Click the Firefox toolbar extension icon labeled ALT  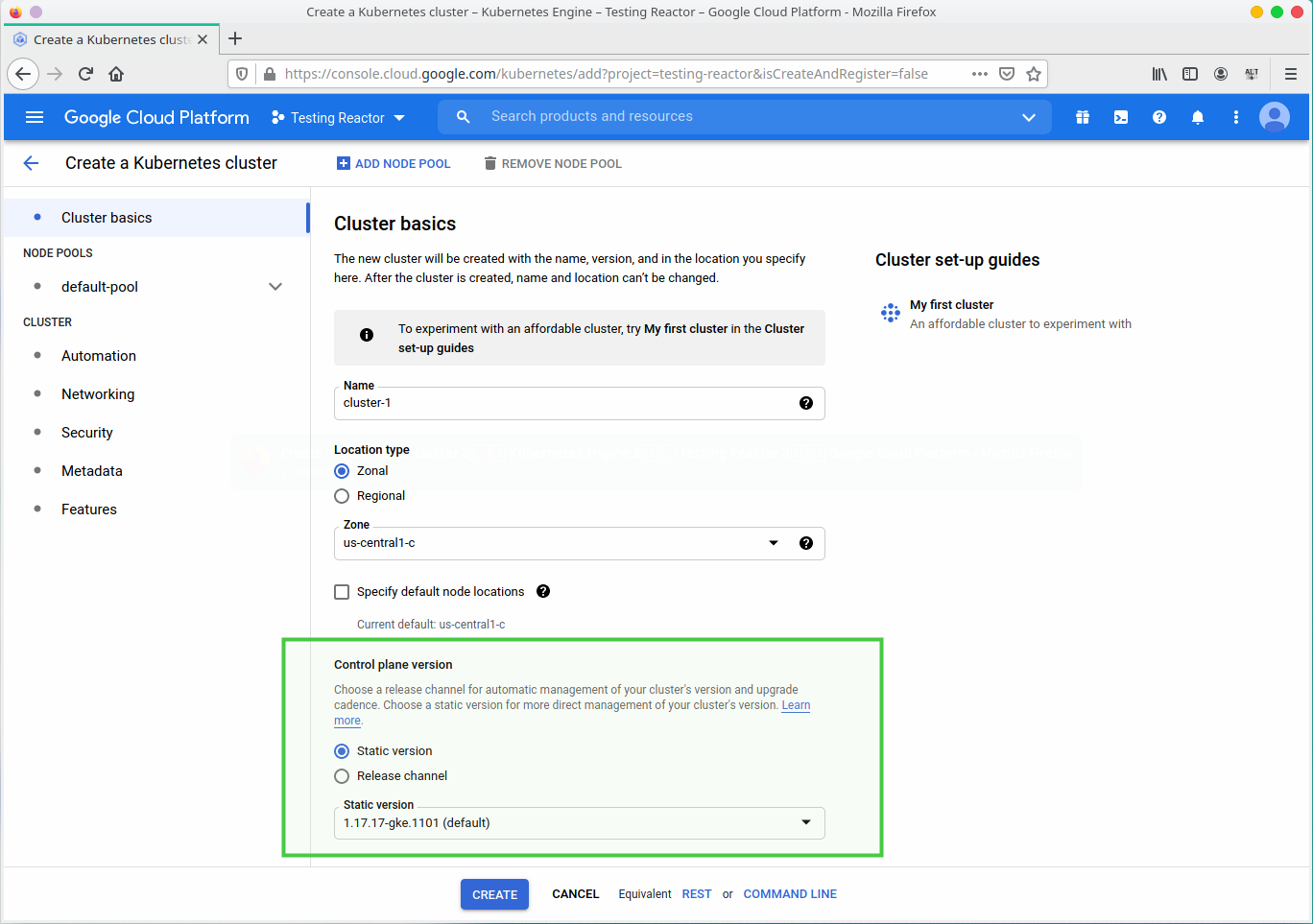pyautogui.click(x=1252, y=74)
